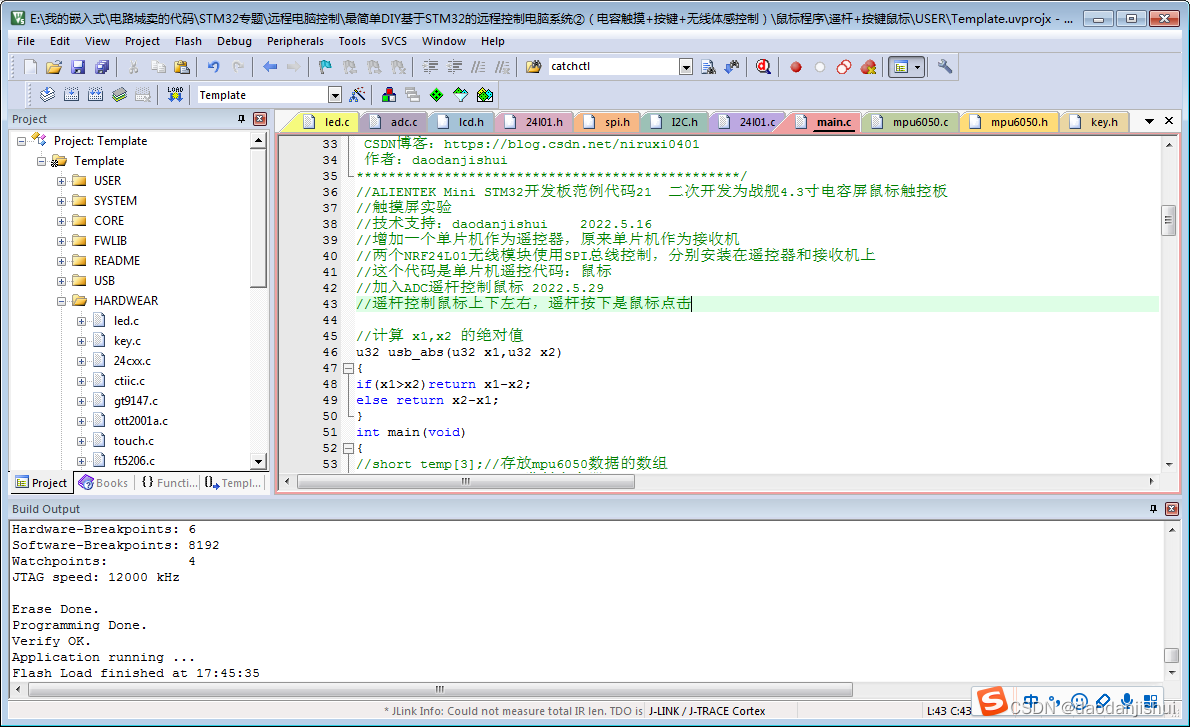Image resolution: width=1190 pixels, height=727 pixels.
Task: Click the Select Software Packs icon
Action: point(461,95)
